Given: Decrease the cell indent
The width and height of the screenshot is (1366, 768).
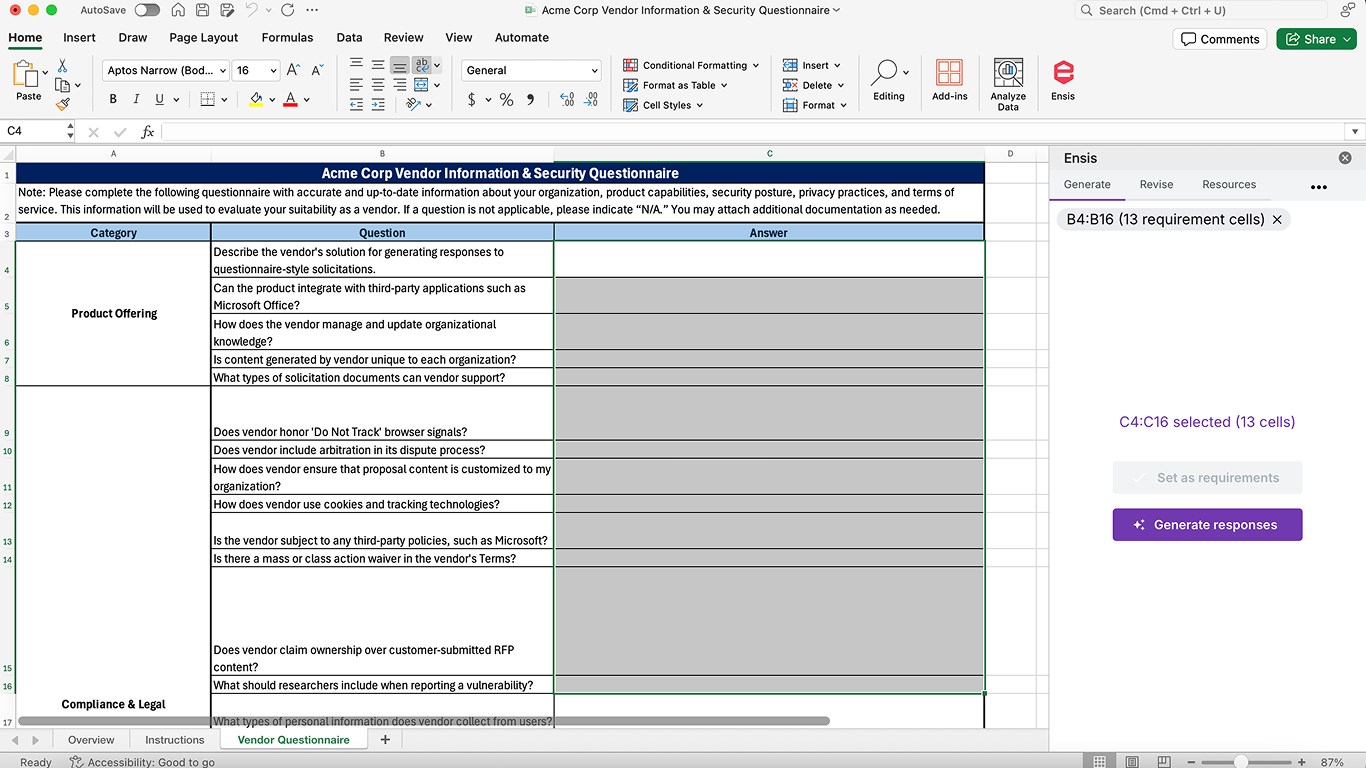Looking at the screenshot, I should pyautogui.click(x=356, y=103).
